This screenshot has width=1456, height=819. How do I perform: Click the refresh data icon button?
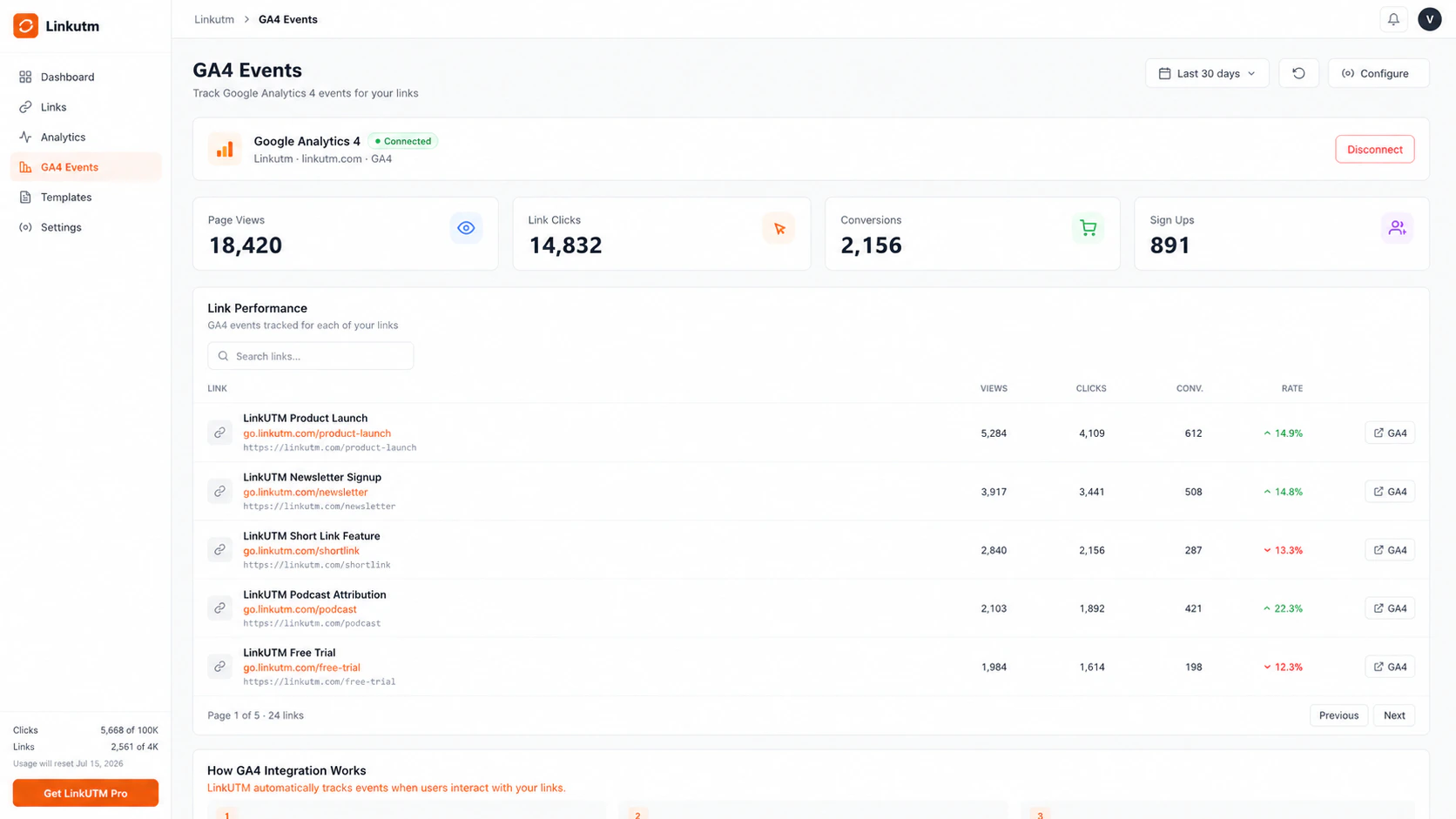[x=1298, y=73]
